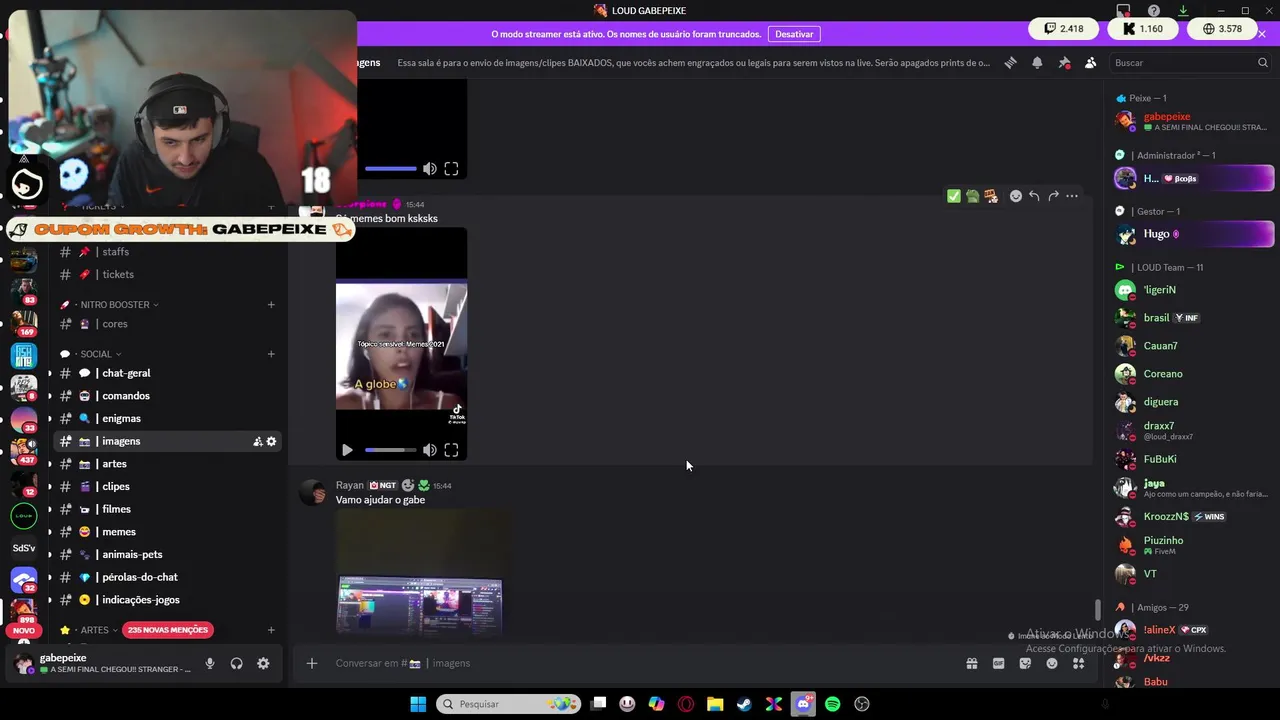This screenshot has width=1280, height=720.
Task: Click the Buscar search field
Action: click(1190, 62)
